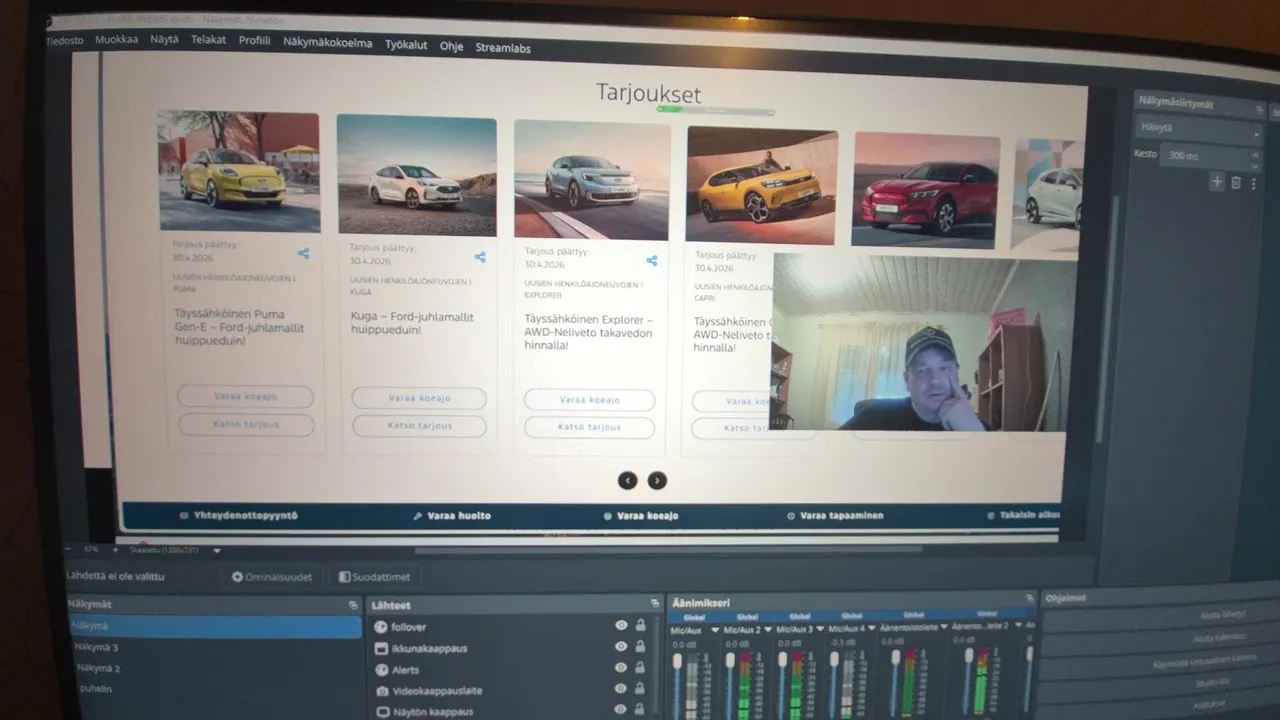Screen dimensions: 1280x720
Task: Lock the Videokaappauslaite source
Action: pyautogui.click(x=641, y=688)
